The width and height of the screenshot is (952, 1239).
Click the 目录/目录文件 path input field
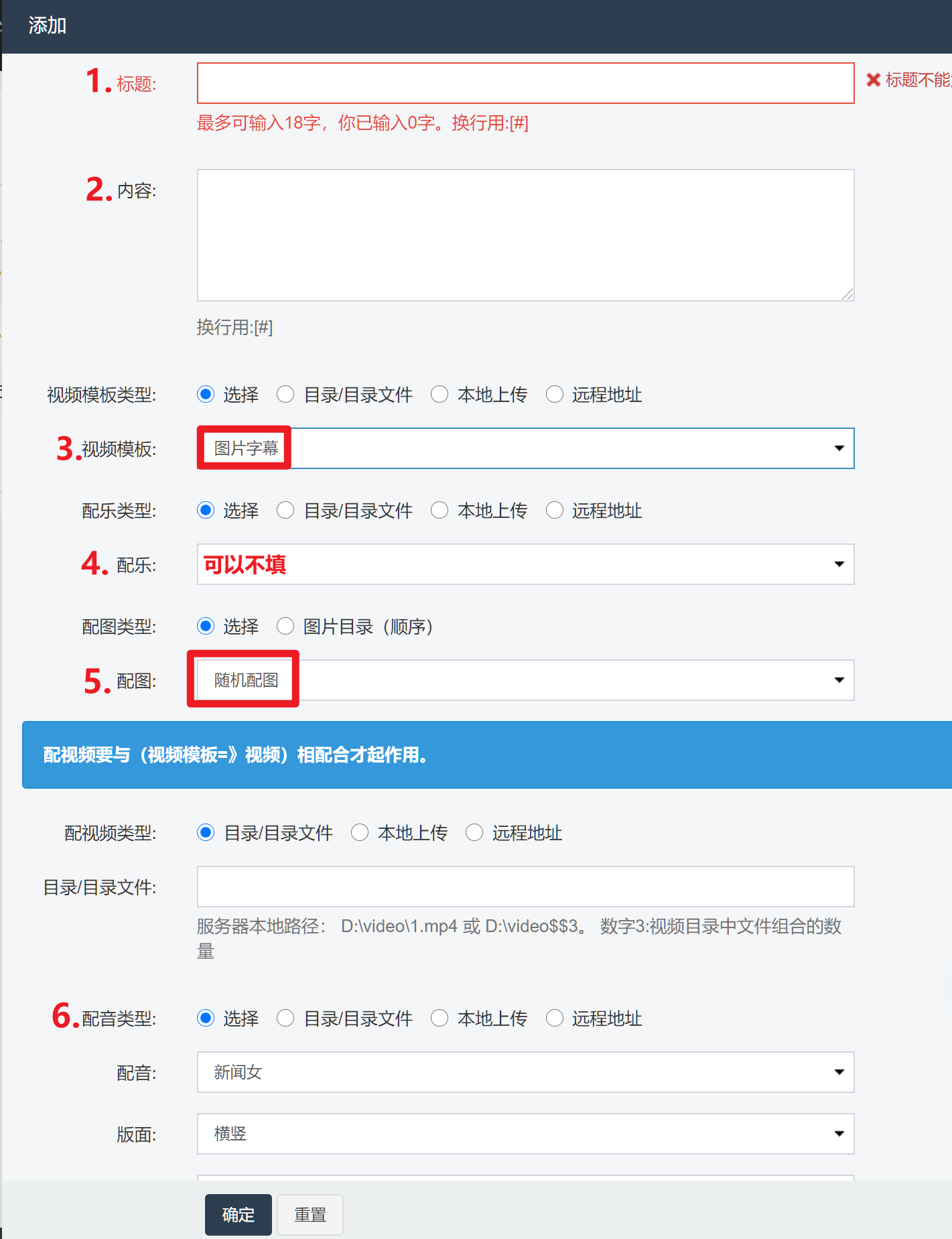pyautogui.click(x=525, y=887)
